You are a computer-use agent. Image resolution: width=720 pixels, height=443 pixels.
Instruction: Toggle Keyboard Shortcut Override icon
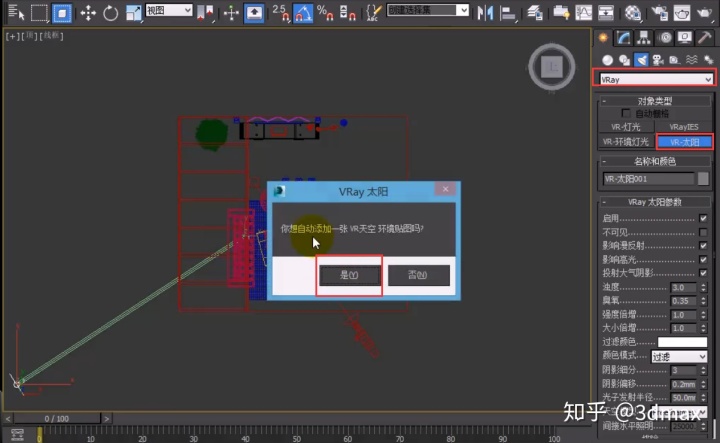pos(253,13)
